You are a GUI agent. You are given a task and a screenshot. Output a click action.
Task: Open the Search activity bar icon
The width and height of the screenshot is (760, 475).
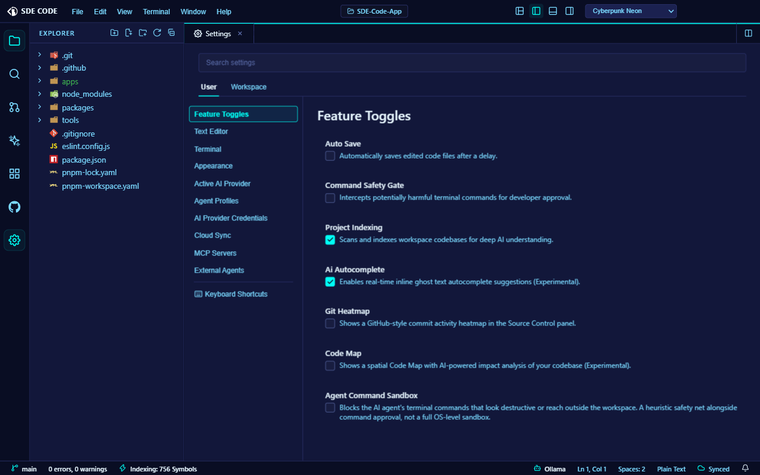tap(14, 74)
